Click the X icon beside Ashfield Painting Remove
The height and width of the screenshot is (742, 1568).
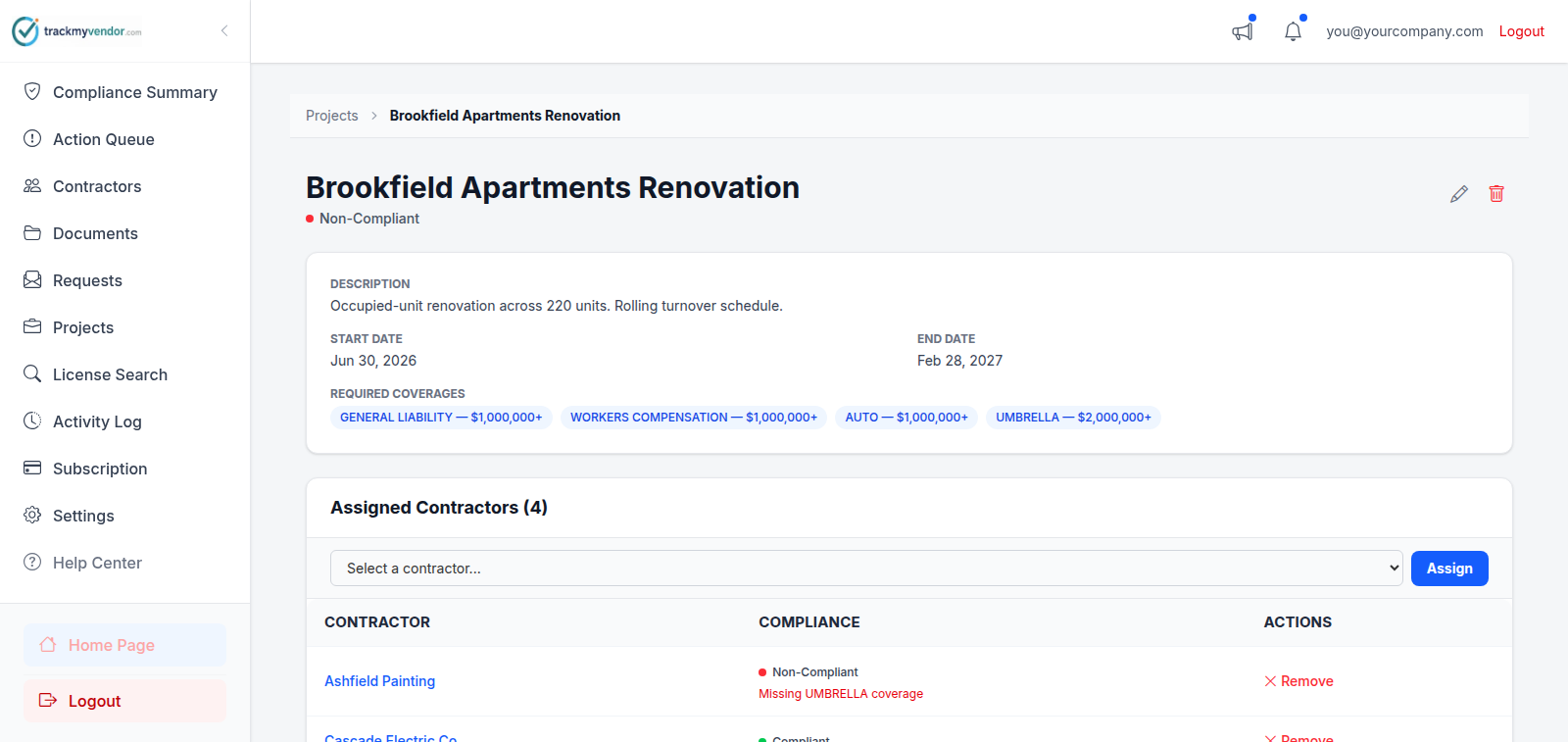1270,681
